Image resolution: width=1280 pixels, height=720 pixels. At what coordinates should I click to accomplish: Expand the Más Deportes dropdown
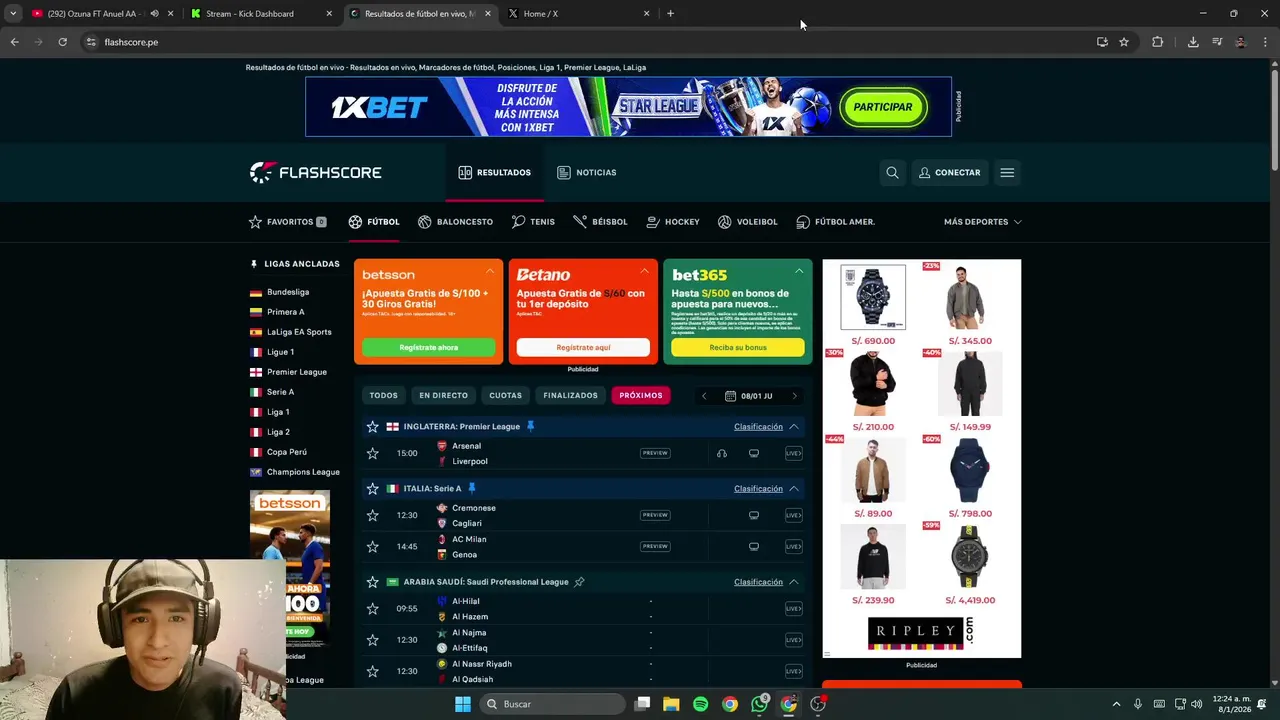click(982, 221)
